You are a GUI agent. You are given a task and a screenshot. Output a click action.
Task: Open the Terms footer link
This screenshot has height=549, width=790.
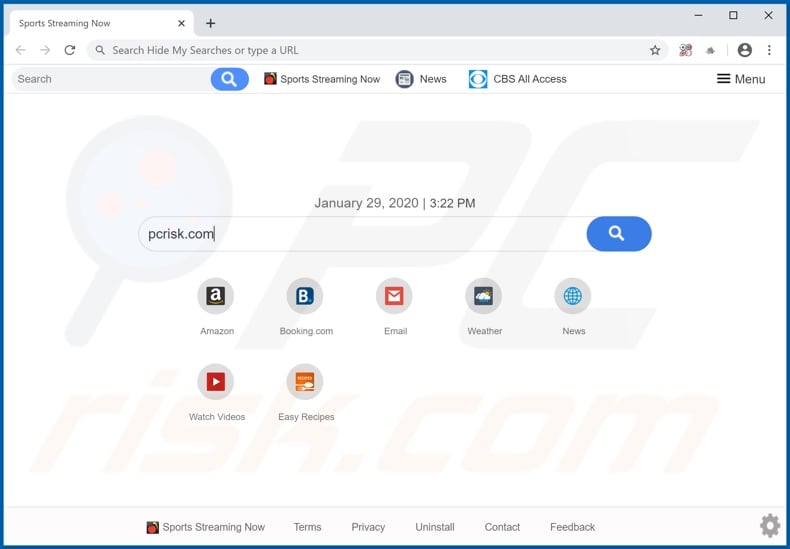pyautogui.click(x=307, y=527)
